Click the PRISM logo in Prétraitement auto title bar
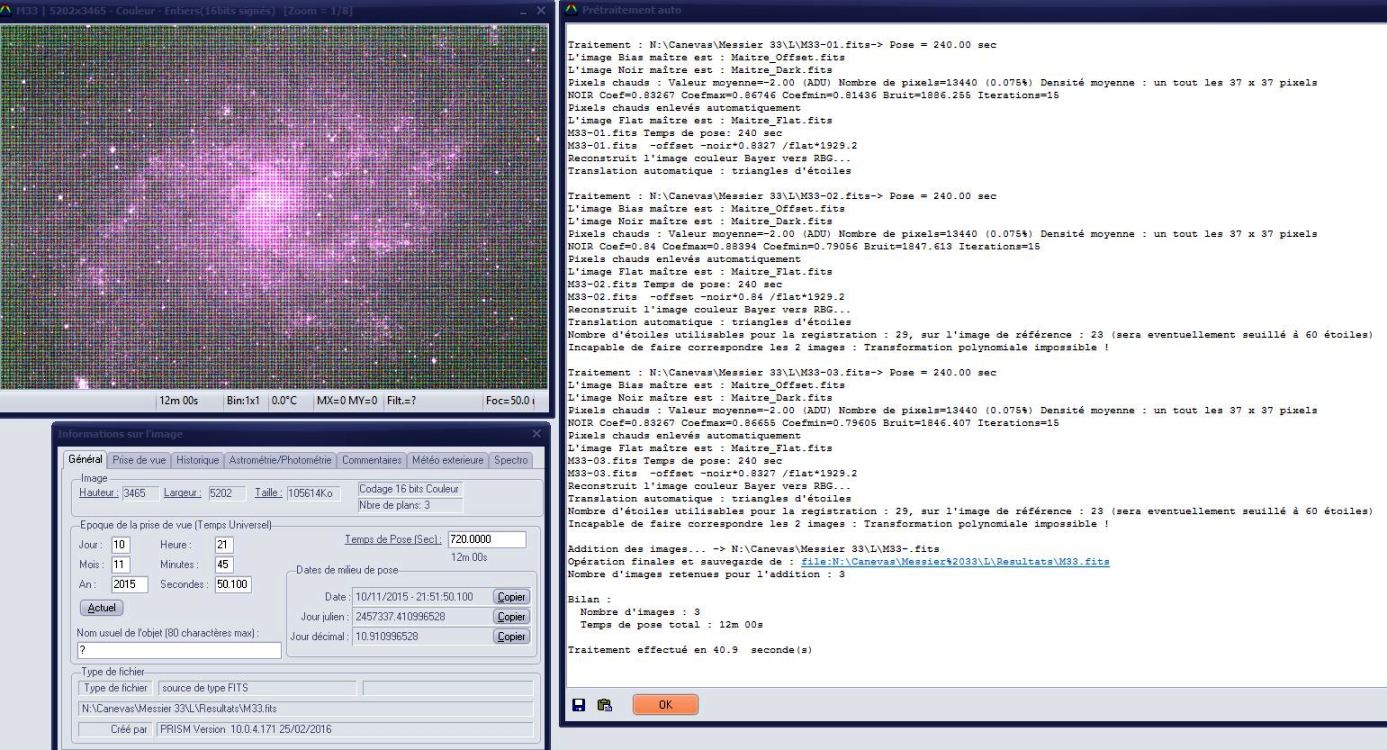This screenshot has height=750, width=1387. coord(571,9)
